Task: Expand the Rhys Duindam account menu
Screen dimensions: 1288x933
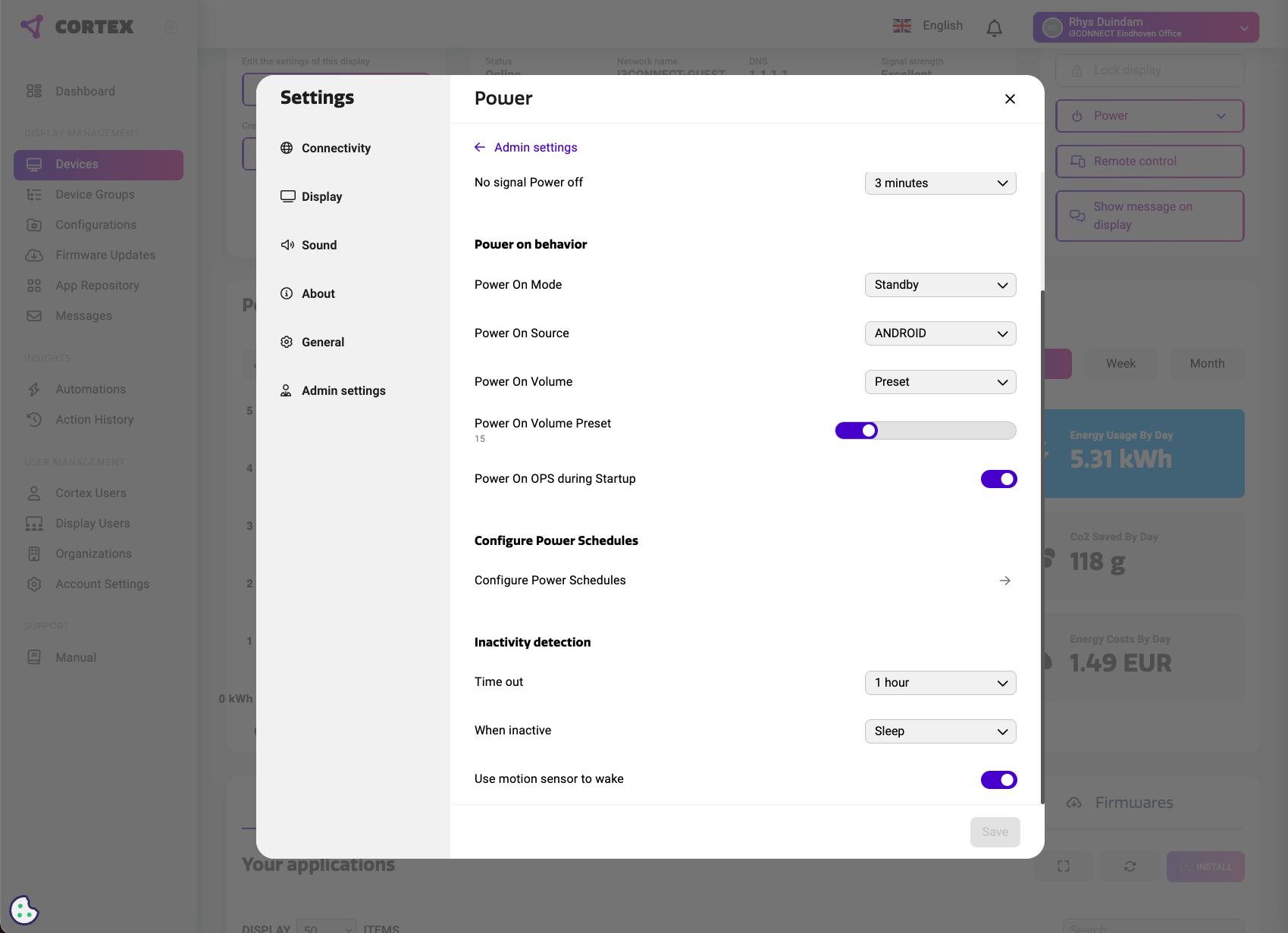Action: pos(1145,27)
